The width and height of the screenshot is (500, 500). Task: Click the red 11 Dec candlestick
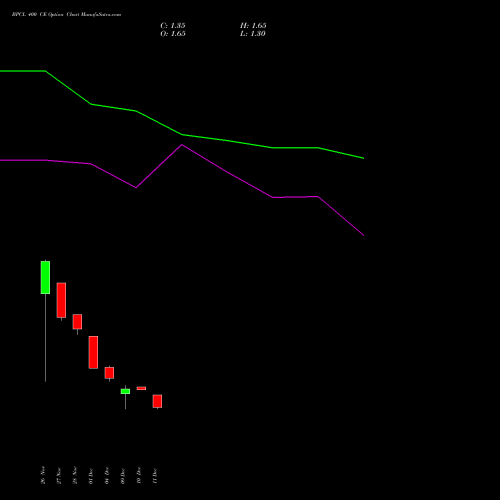click(x=157, y=401)
